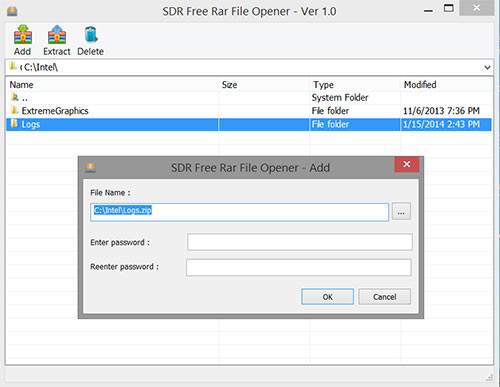Click the app icon in Add dialog title
The width and height of the screenshot is (500, 387).
click(90, 168)
